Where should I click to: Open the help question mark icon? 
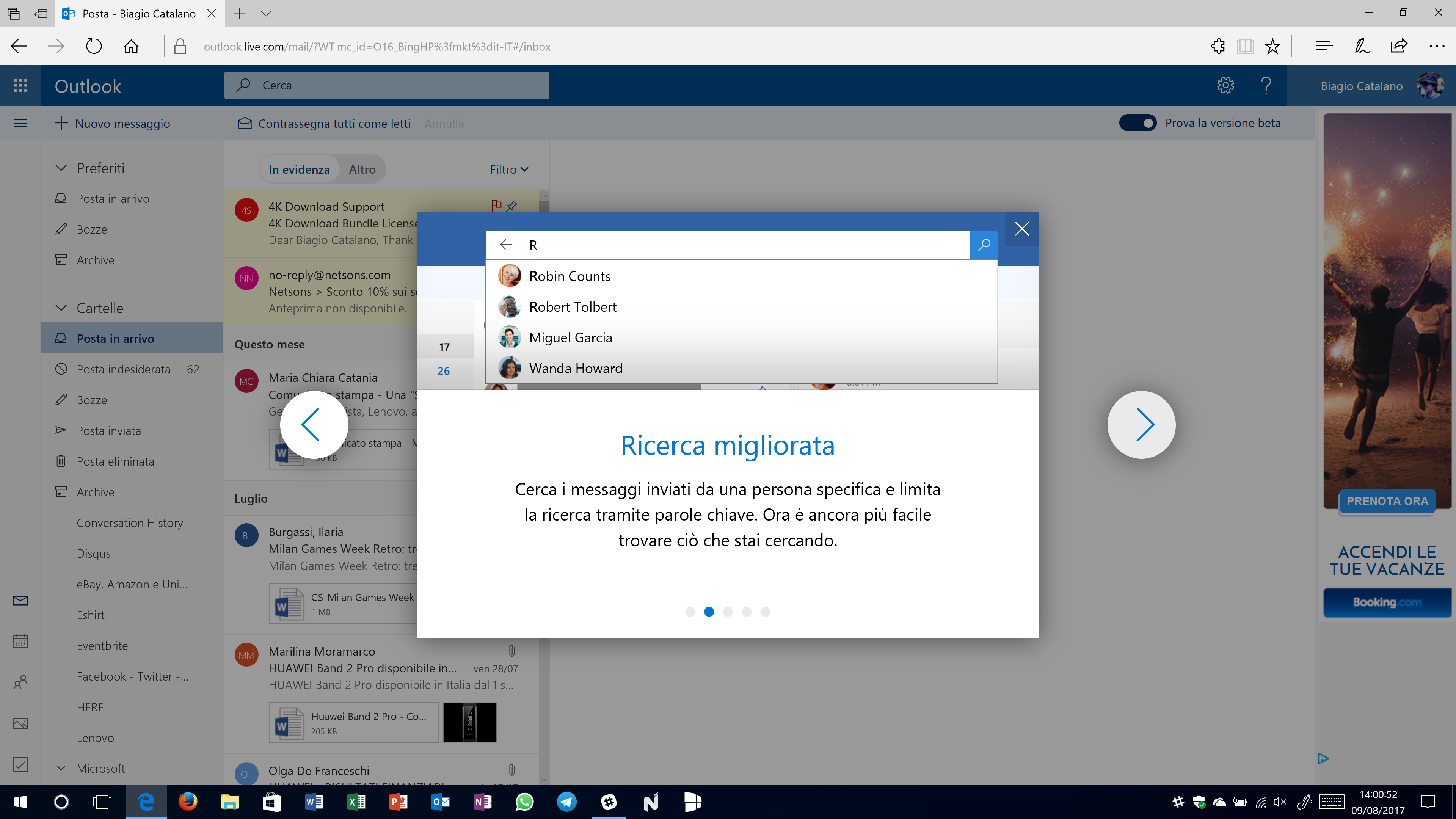[1266, 85]
